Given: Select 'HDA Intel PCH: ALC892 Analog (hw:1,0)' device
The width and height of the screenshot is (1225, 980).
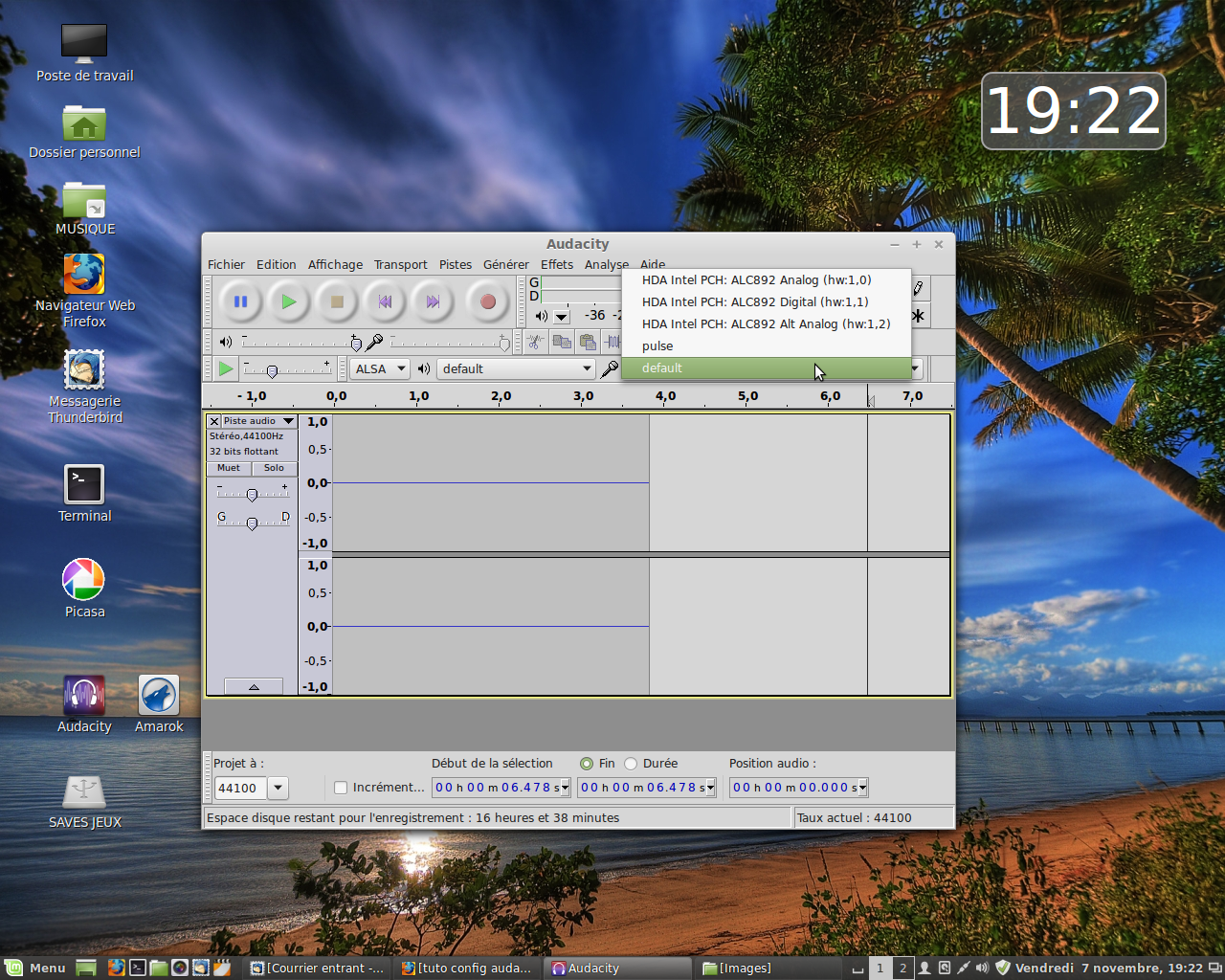Looking at the screenshot, I should coord(767,280).
